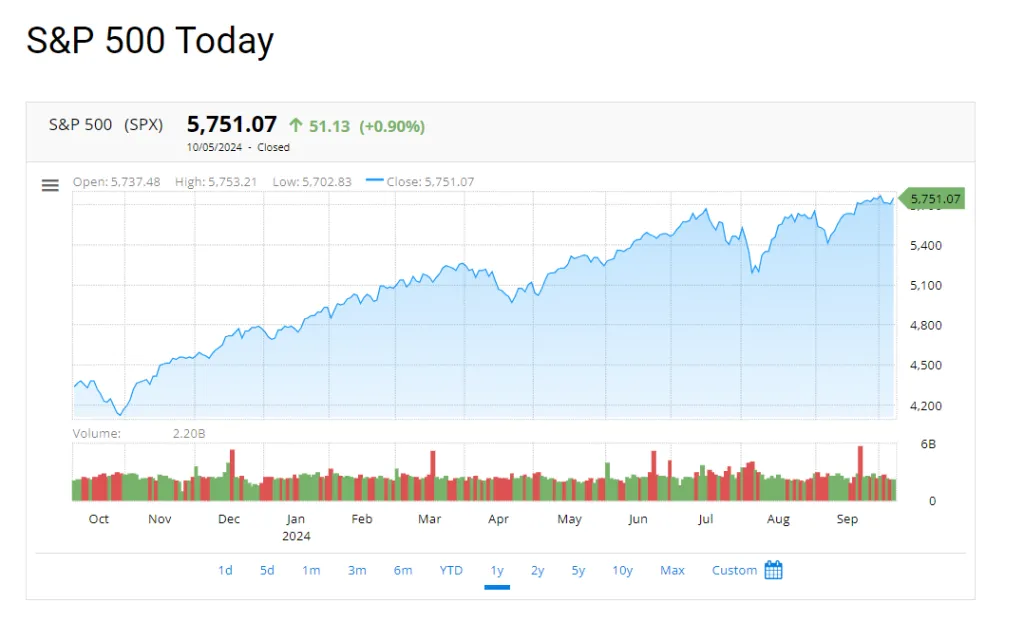Switch chart to 3m range

tap(357, 571)
